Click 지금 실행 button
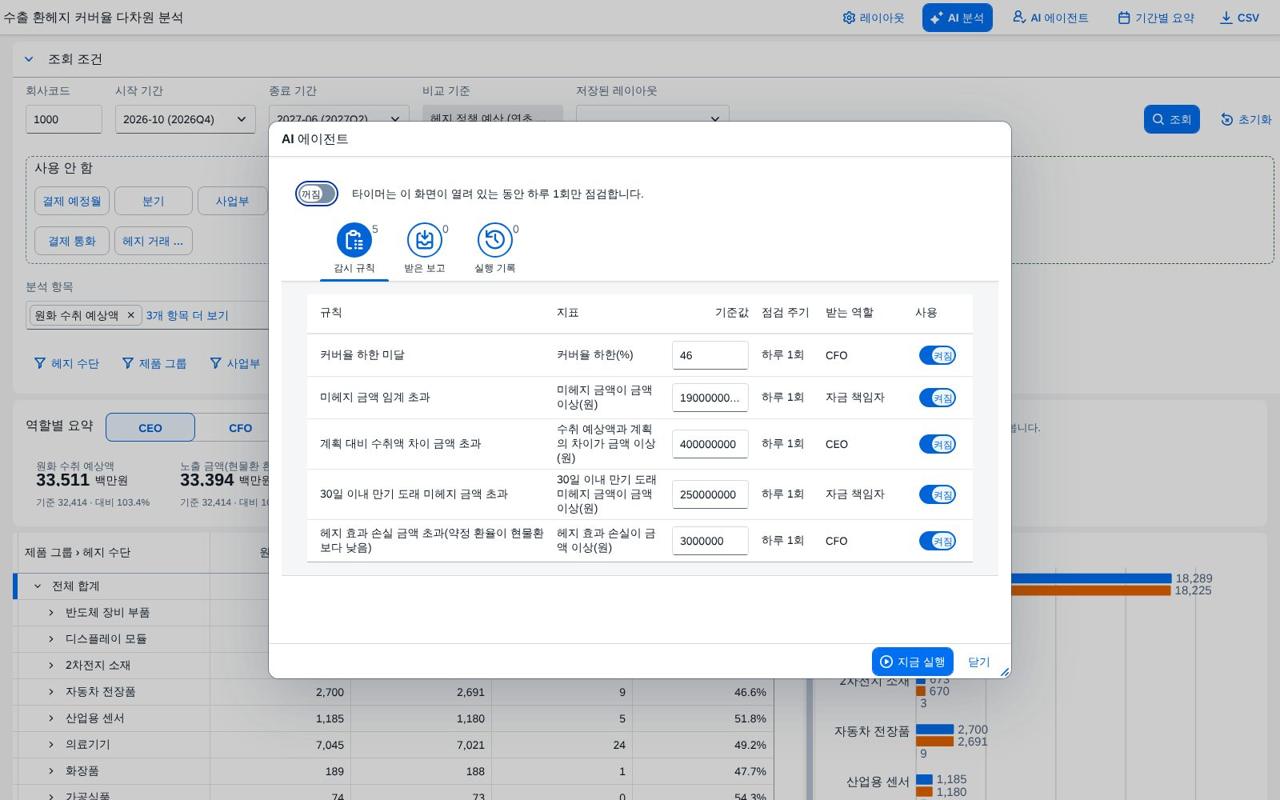 pos(912,662)
